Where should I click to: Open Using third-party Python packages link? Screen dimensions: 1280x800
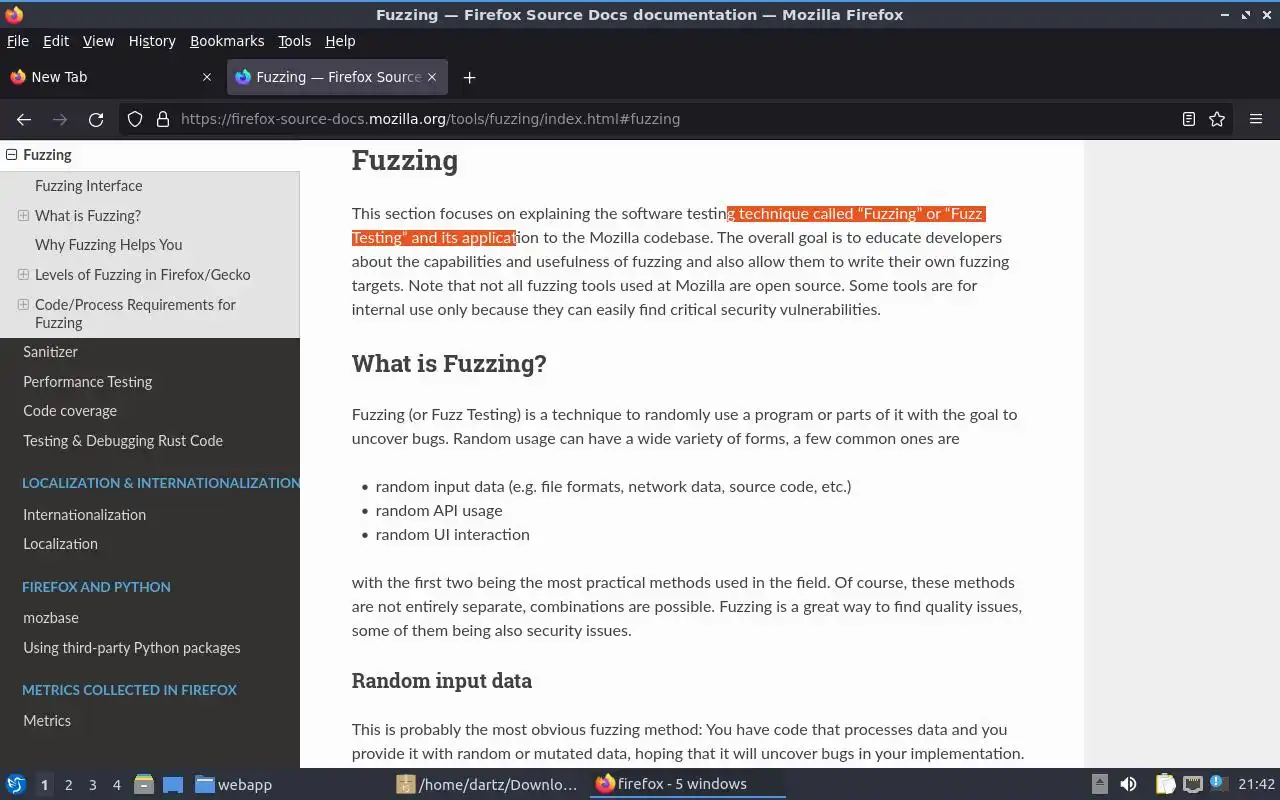(132, 648)
